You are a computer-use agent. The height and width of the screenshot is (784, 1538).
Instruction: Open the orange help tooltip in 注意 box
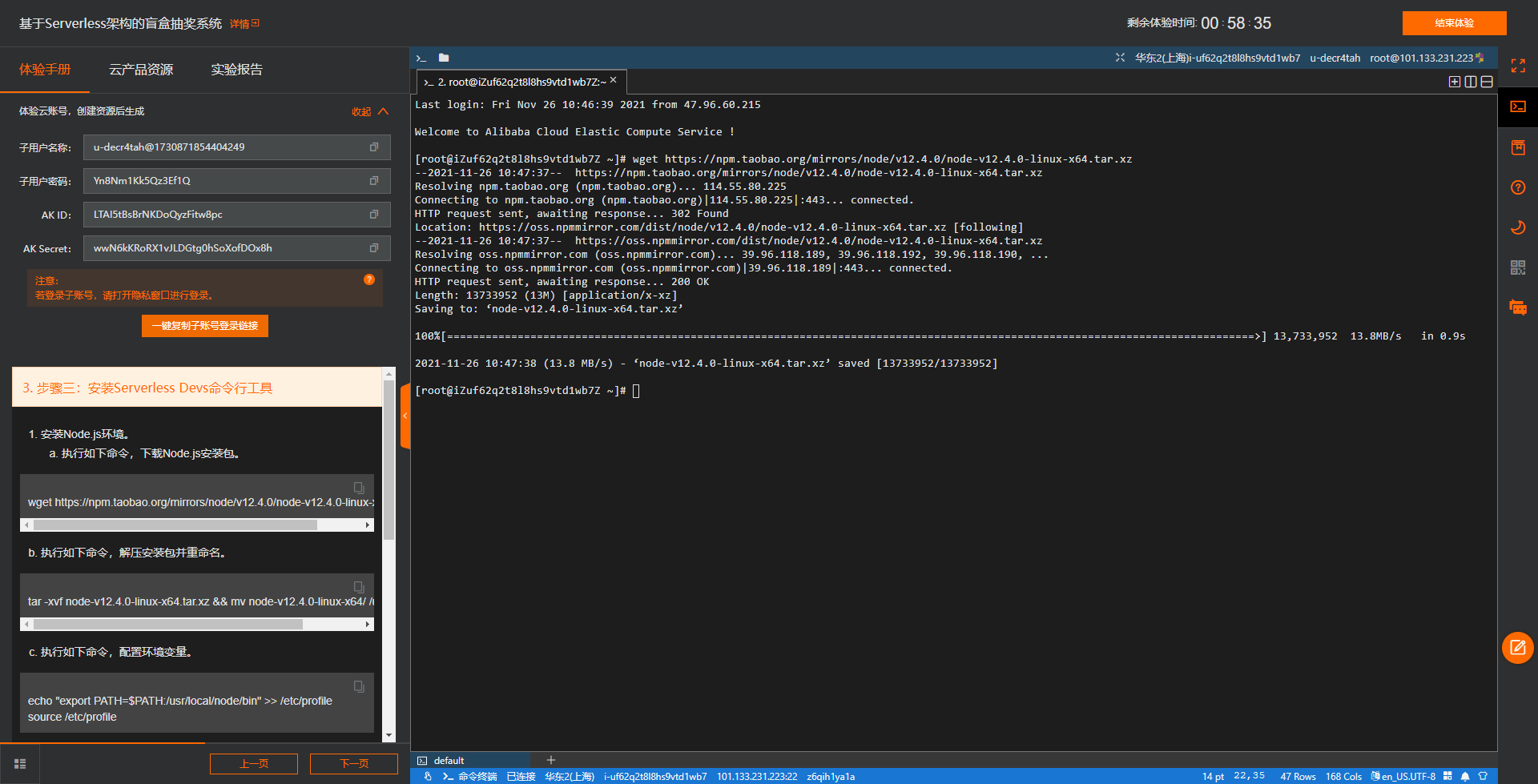click(x=369, y=279)
